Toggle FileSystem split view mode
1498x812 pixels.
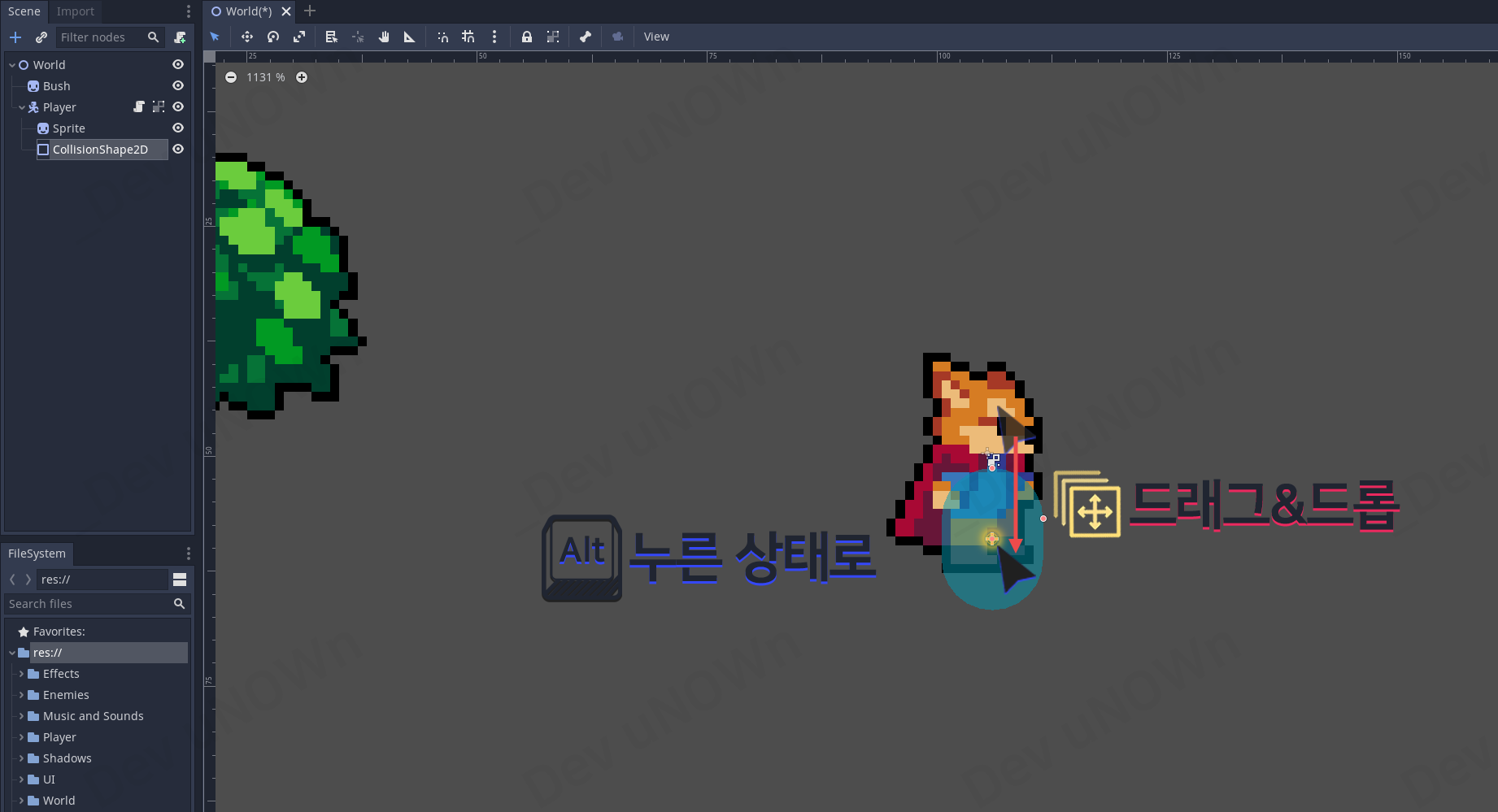click(x=180, y=580)
